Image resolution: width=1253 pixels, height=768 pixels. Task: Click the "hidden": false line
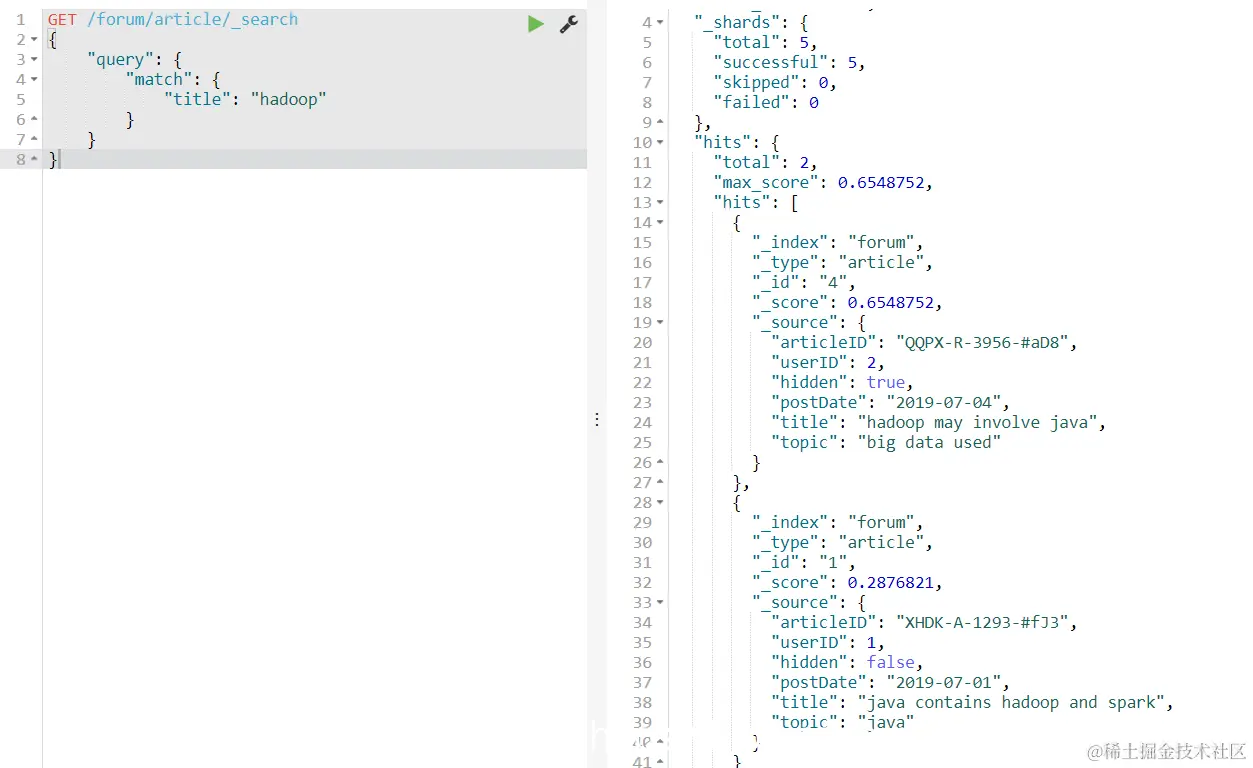coord(847,662)
